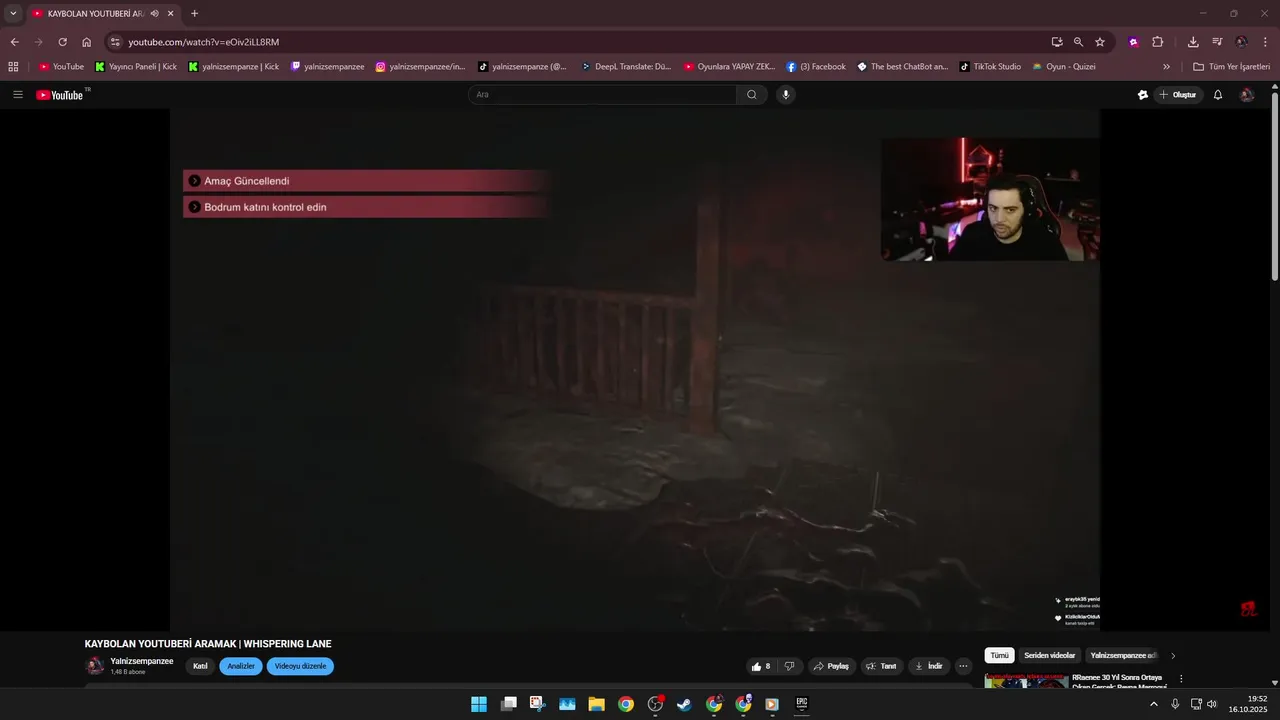Open YouTube account avatar menu
Image resolution: width=1280 pixels, height=720 pixels.
coord(1247,95)
